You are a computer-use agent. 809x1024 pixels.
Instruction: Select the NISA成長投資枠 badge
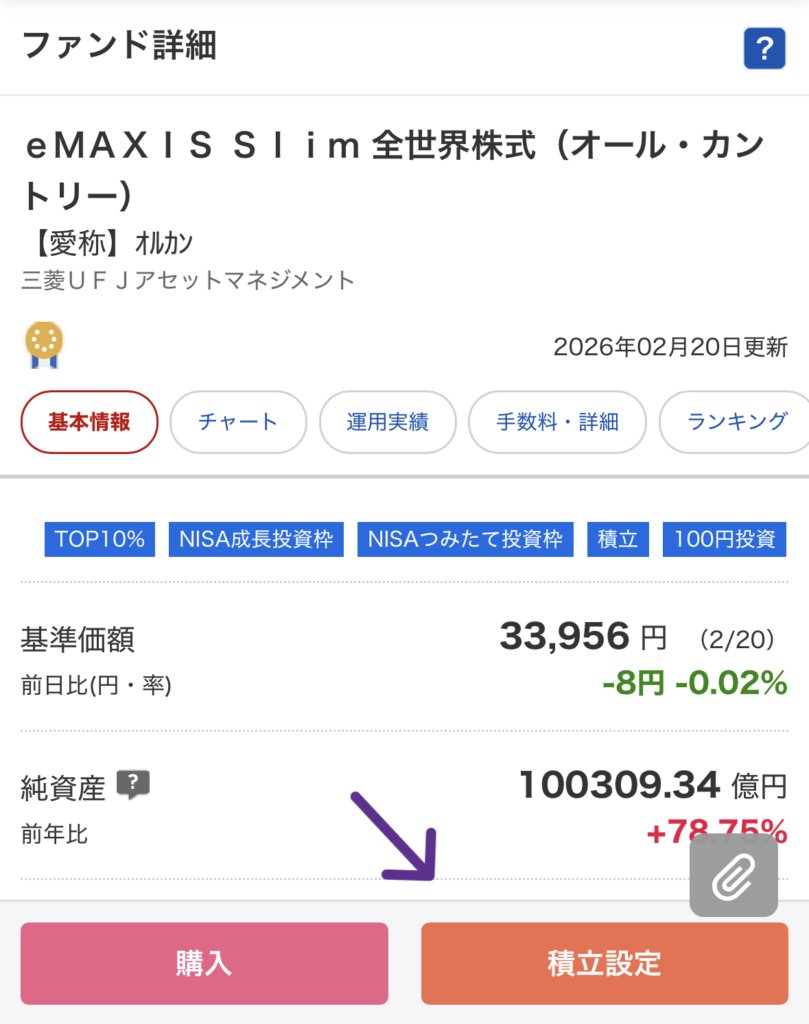[256, 539]
